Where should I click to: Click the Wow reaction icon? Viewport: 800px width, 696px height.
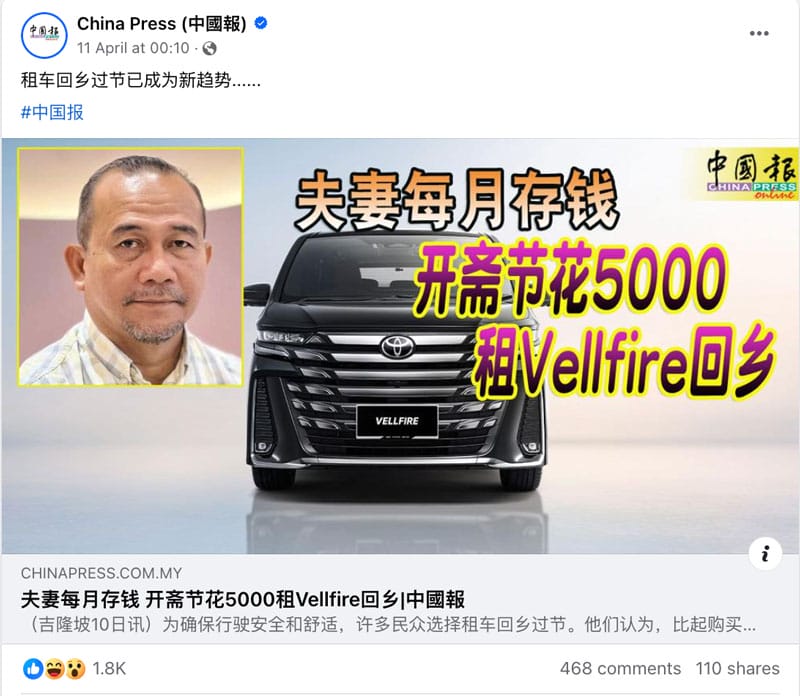tap(75, 668)
